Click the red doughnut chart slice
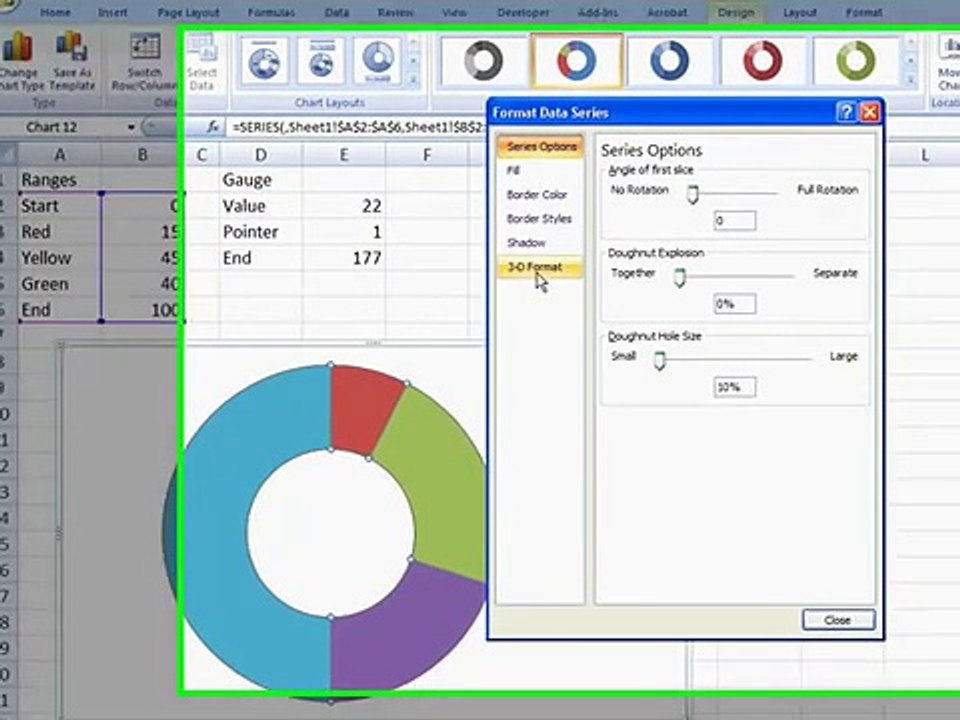 coord(360,409)
